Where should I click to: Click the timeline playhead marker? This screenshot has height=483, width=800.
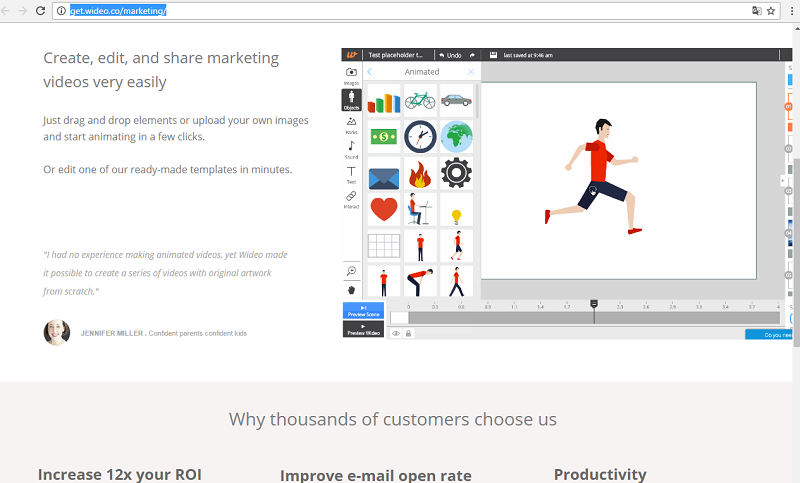tap(594, 304)
